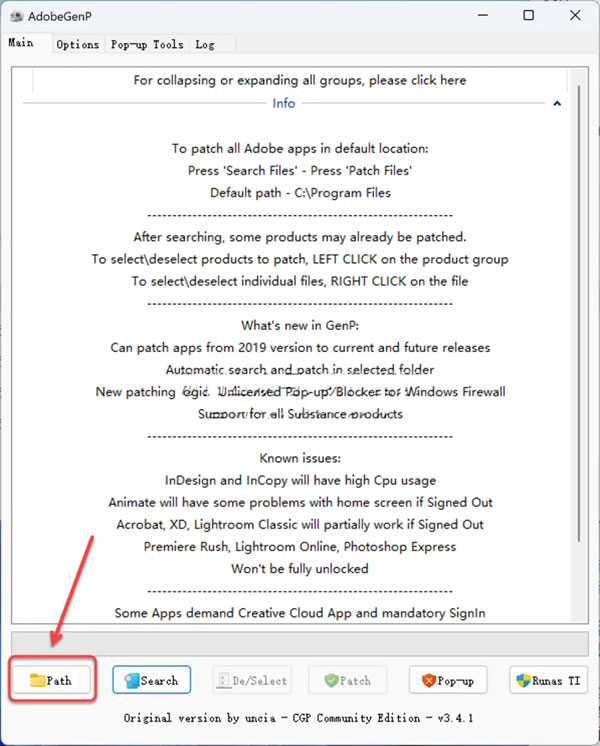Select 'Can patch apps from 2019 version' line
The image size is (600, 746).
300,347
